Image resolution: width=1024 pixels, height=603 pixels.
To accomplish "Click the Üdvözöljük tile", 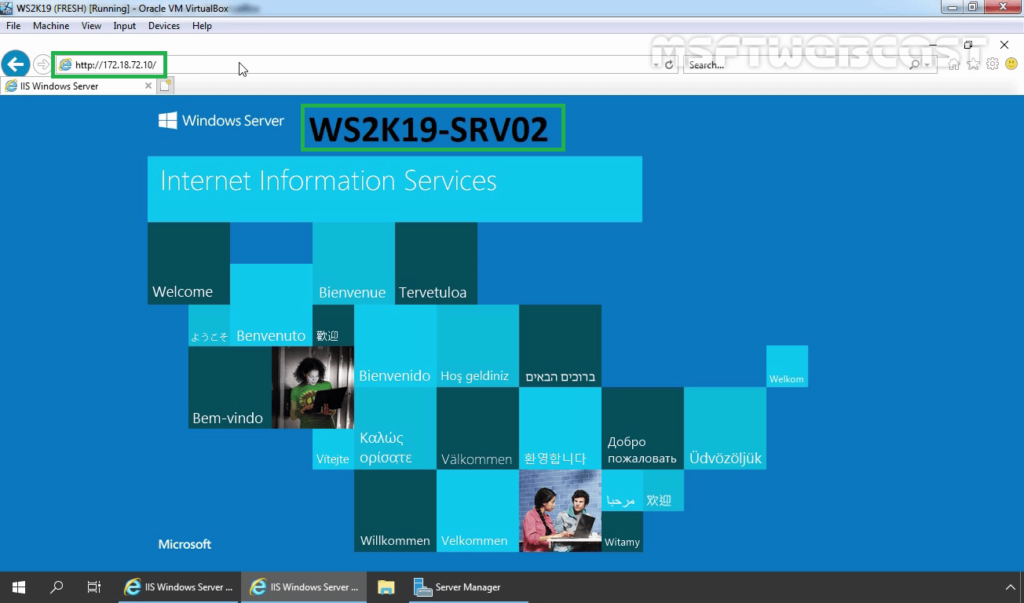I will (725, 428).
